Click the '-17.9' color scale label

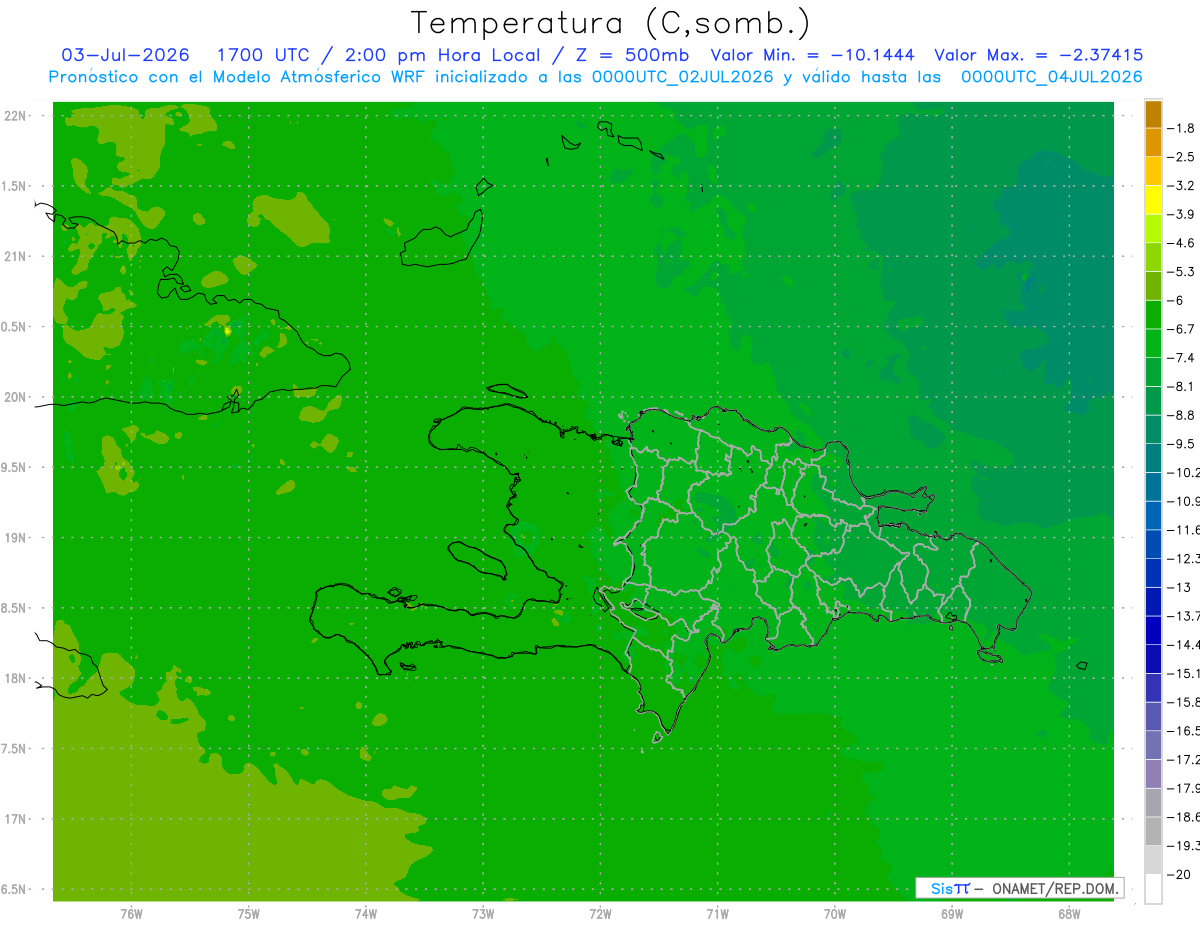1184,788
